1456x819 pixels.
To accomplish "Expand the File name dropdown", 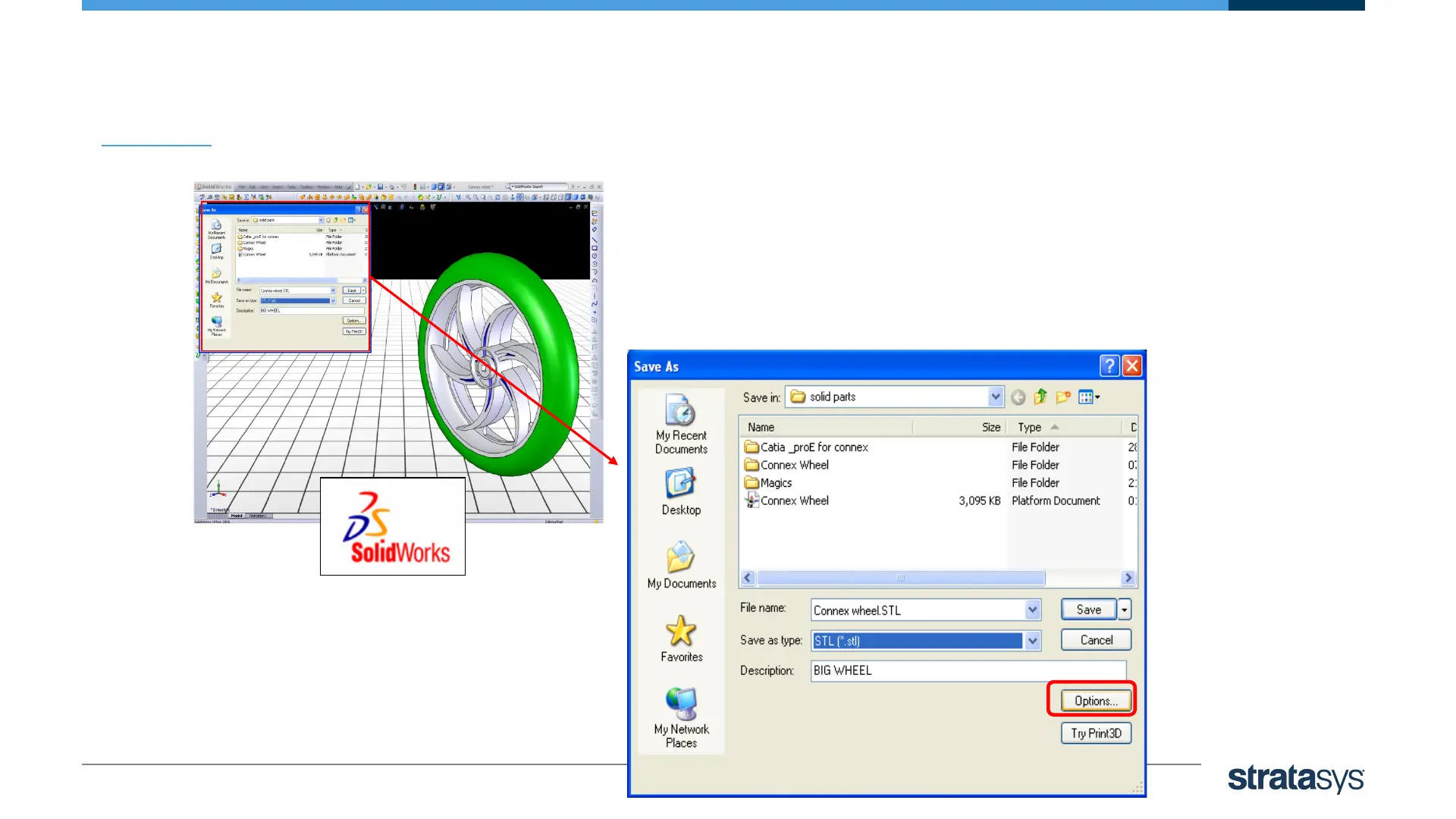I will coord(1032,610).
